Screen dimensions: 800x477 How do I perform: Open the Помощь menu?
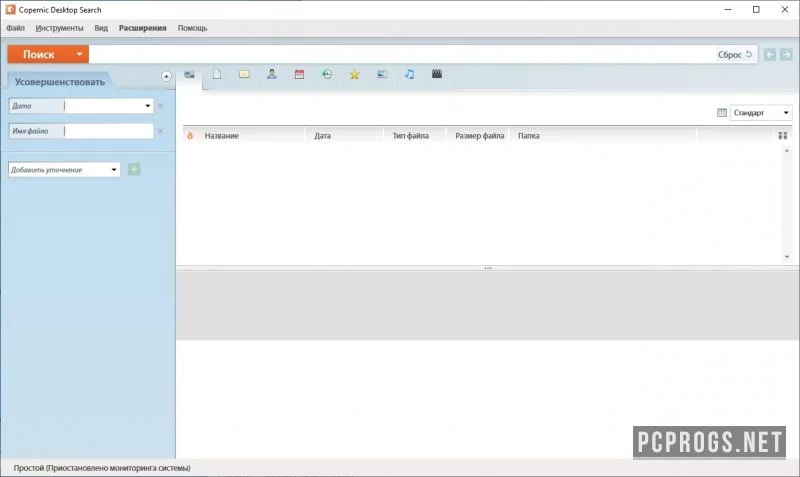pyautogui.click(x=192, y=28)
